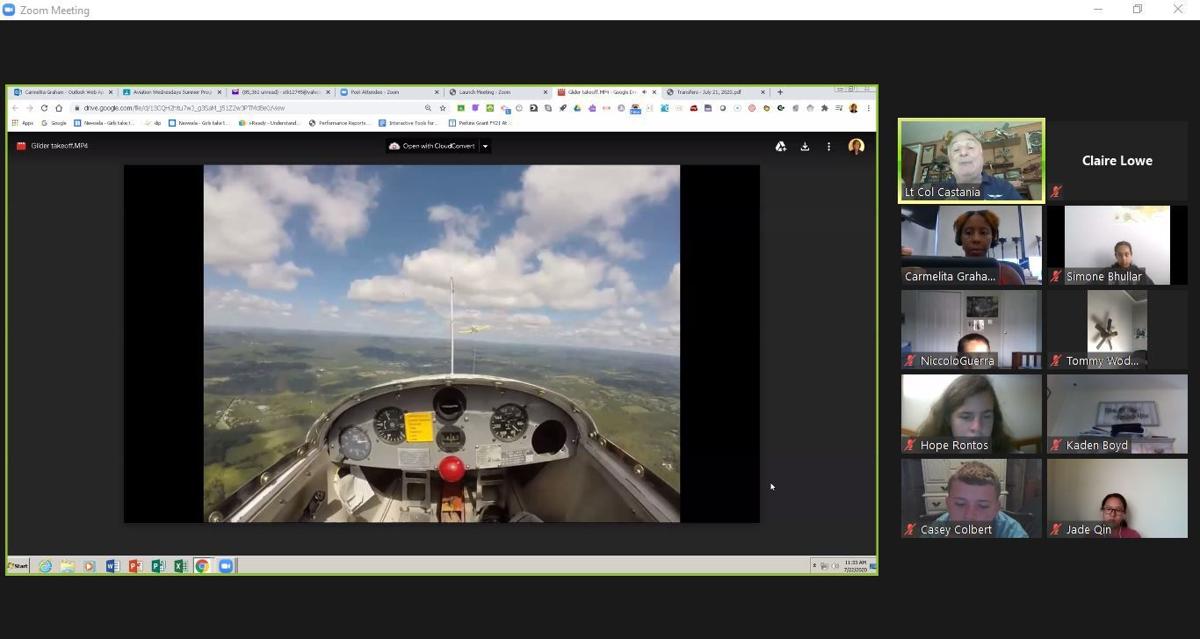Select Claire Lowe's participant tile
The width and height of the screenshot is (1200, 639).
coord(1117,161)
